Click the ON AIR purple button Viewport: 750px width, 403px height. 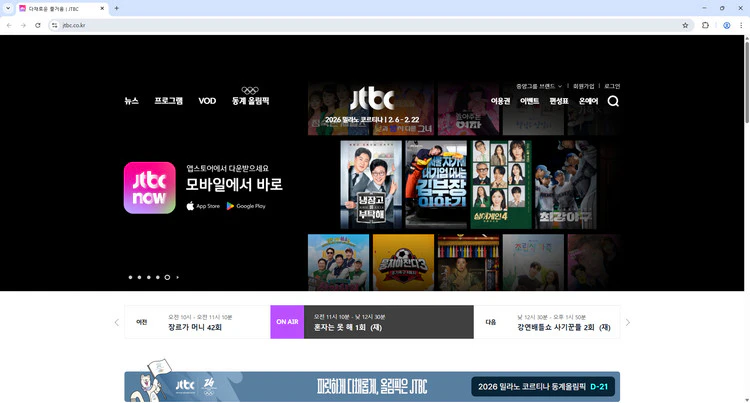287,322
